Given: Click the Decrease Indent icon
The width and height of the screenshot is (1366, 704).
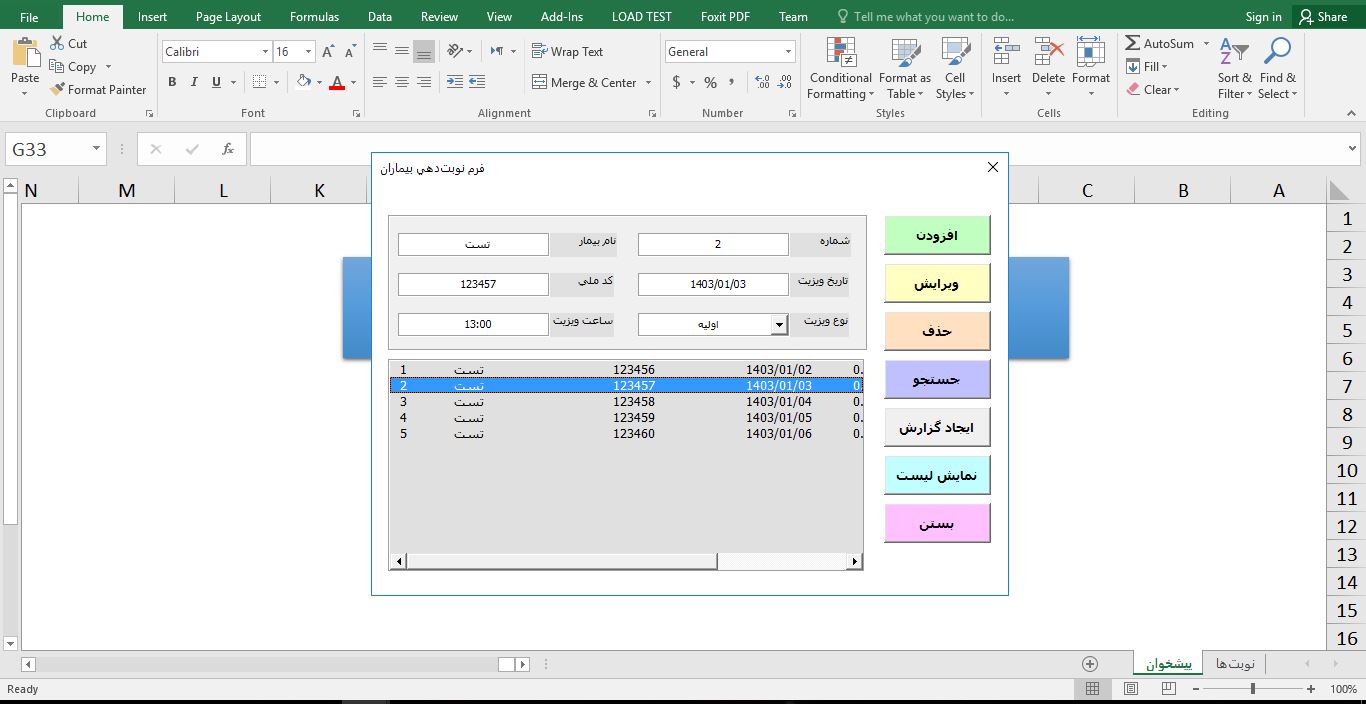Looking at the screenshot, I should coord(455,82).
